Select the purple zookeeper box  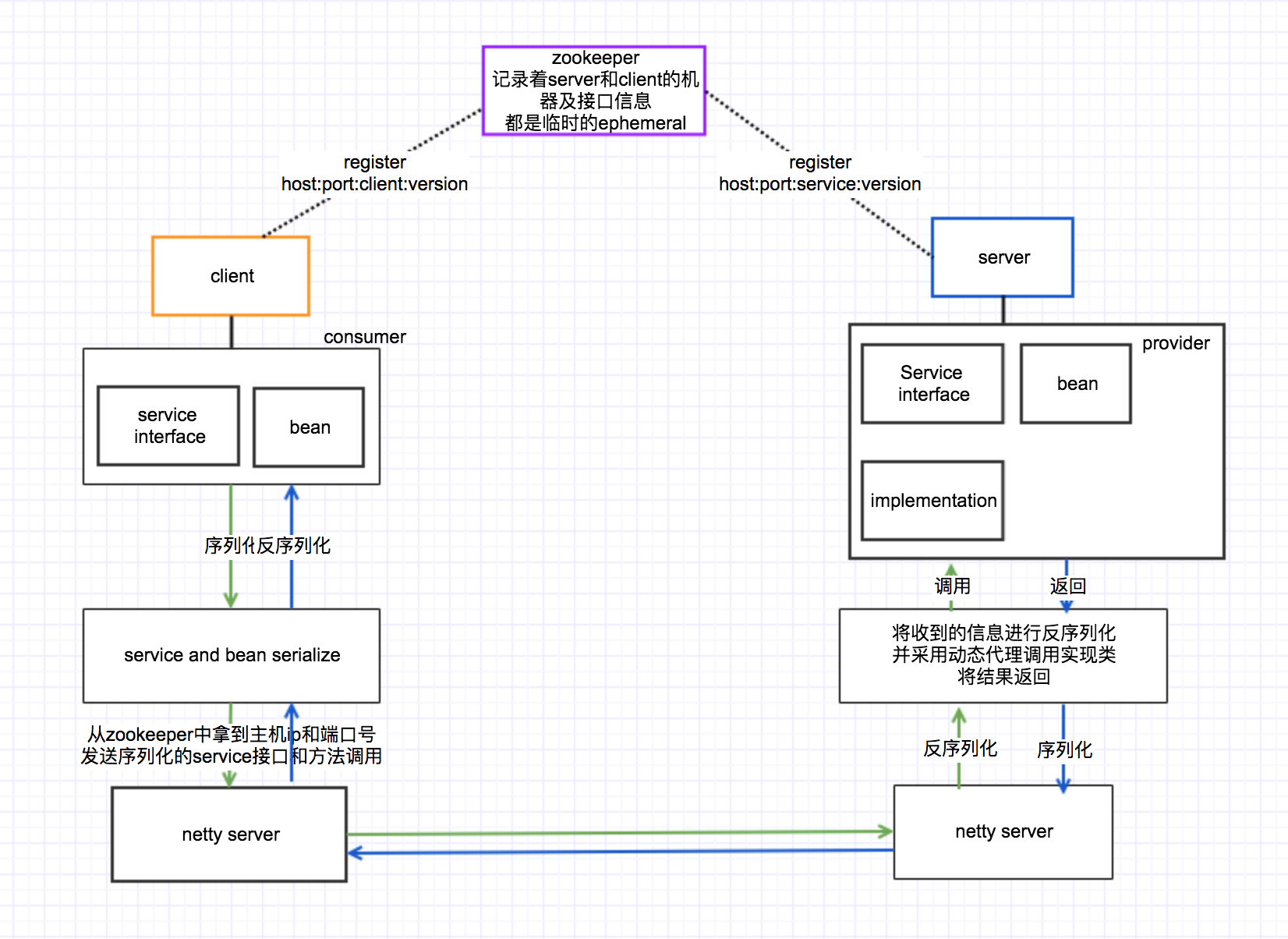tap(594, 90)
